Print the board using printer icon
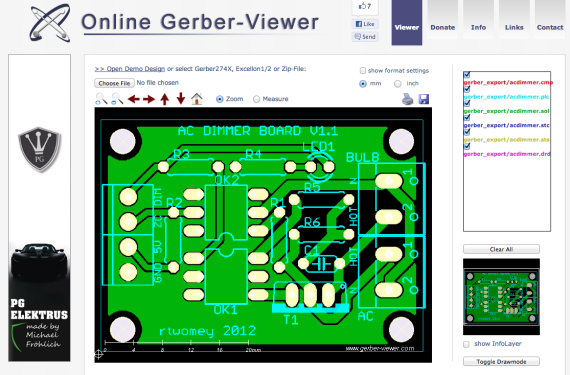This screenshot has width=570, height=375. (408, 99)
